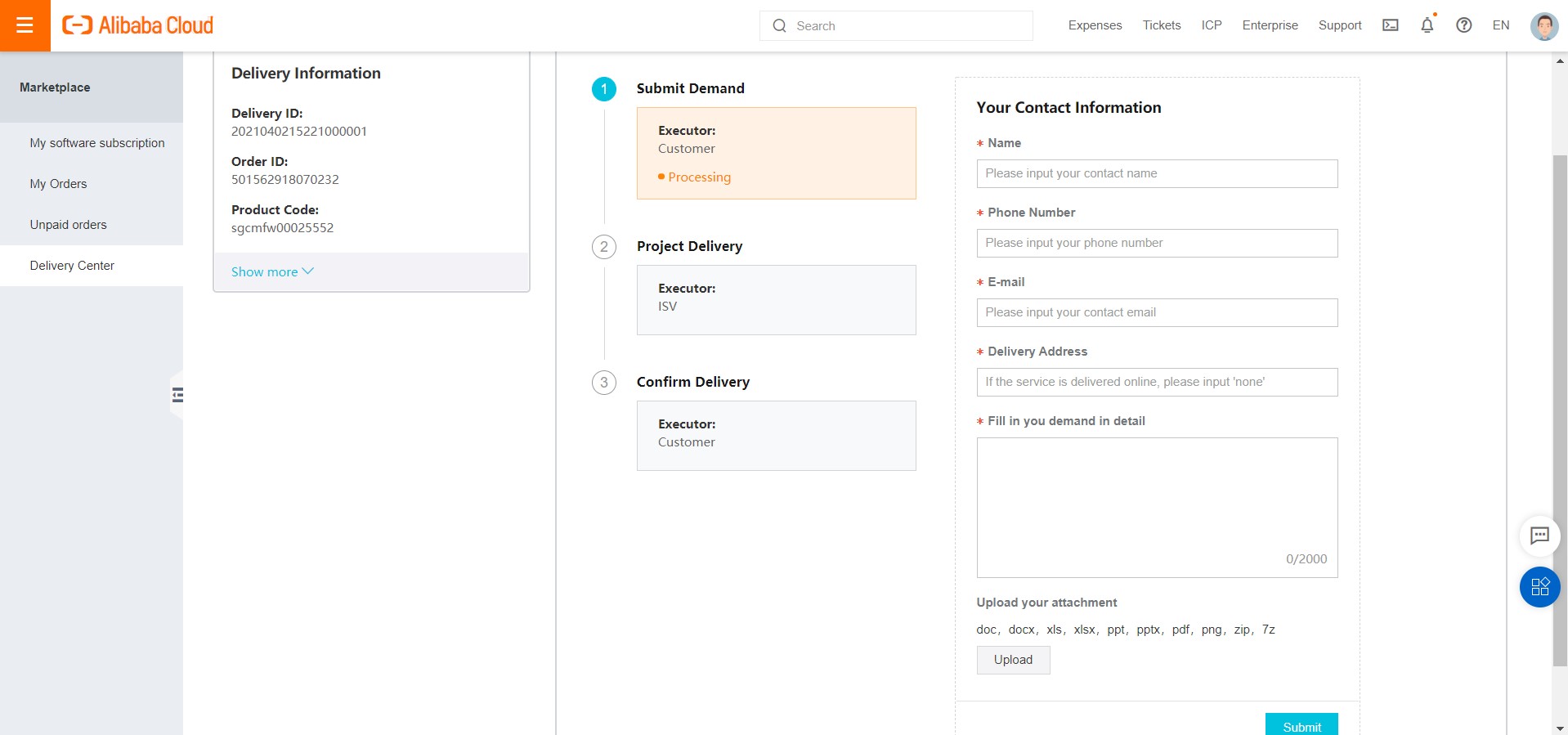This screenshot has height=735, width=1568.
Task: Click the Delivery Address input field
Action: (x=1157, y=382)
